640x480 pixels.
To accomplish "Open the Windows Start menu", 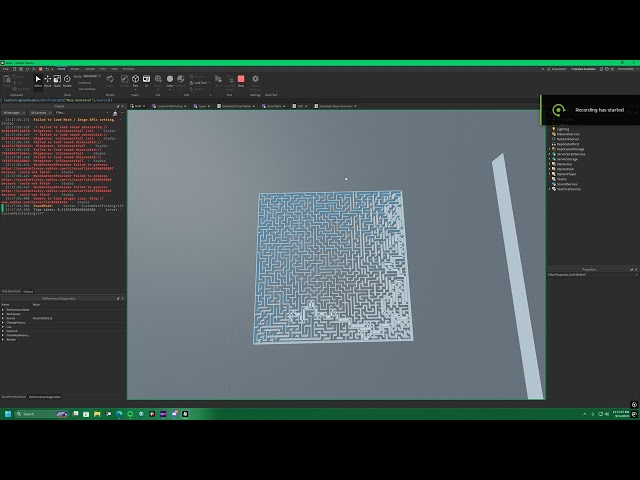I will [x=8, y=414].
